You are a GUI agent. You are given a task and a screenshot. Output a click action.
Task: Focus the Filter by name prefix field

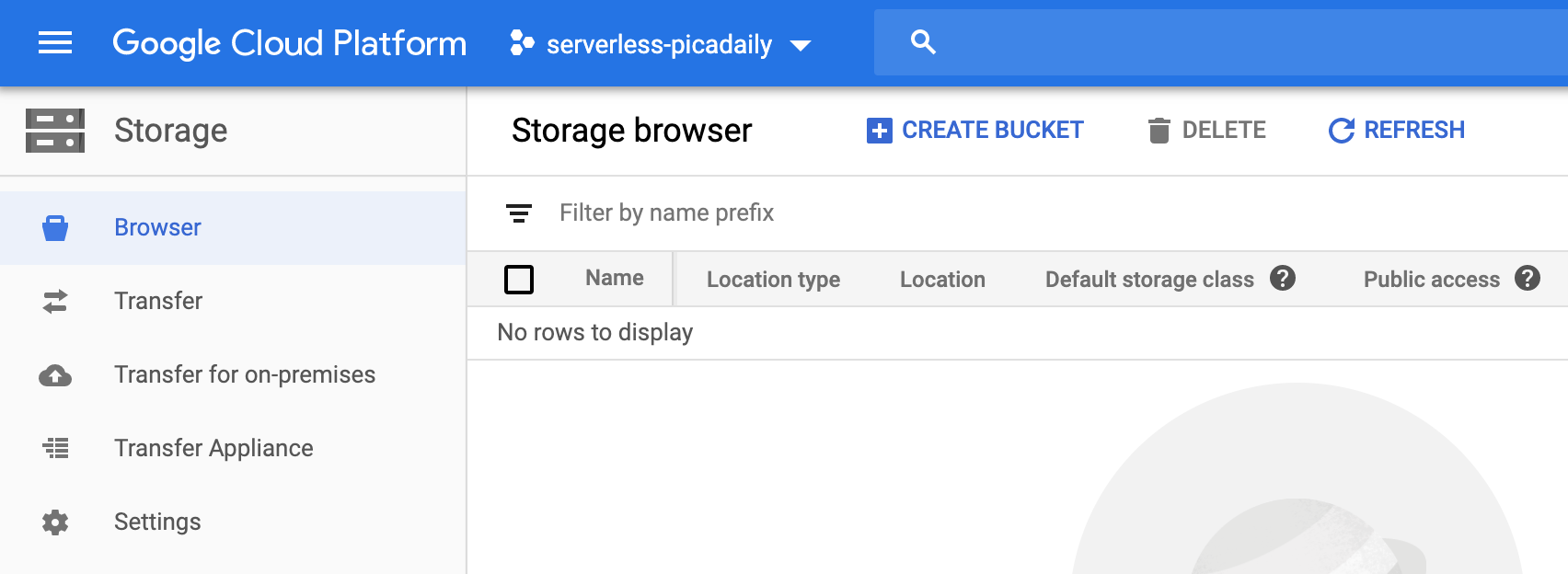[828, 213]
